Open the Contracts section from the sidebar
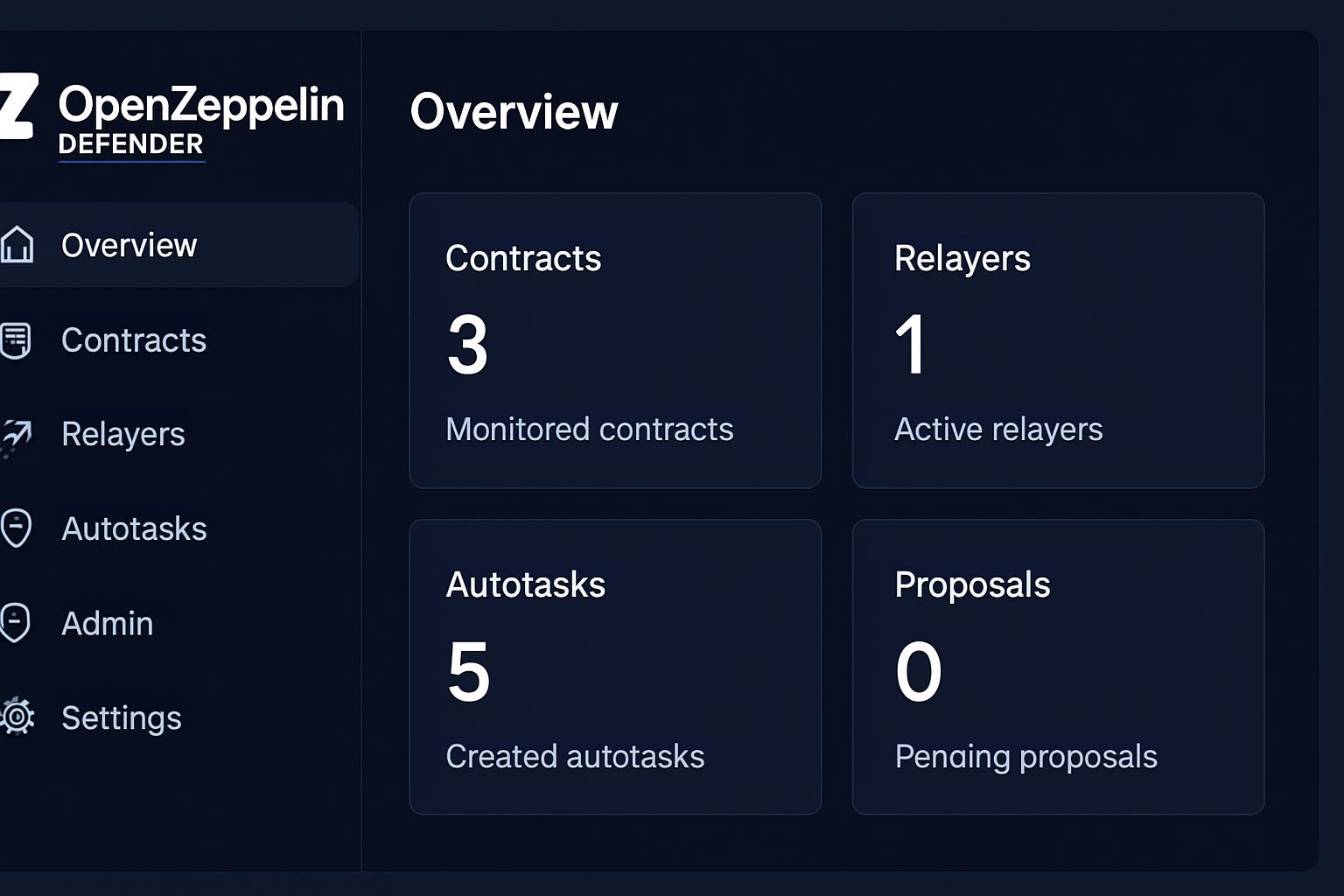The height and width of the screenshot is (896, 1344). point(134,340)
